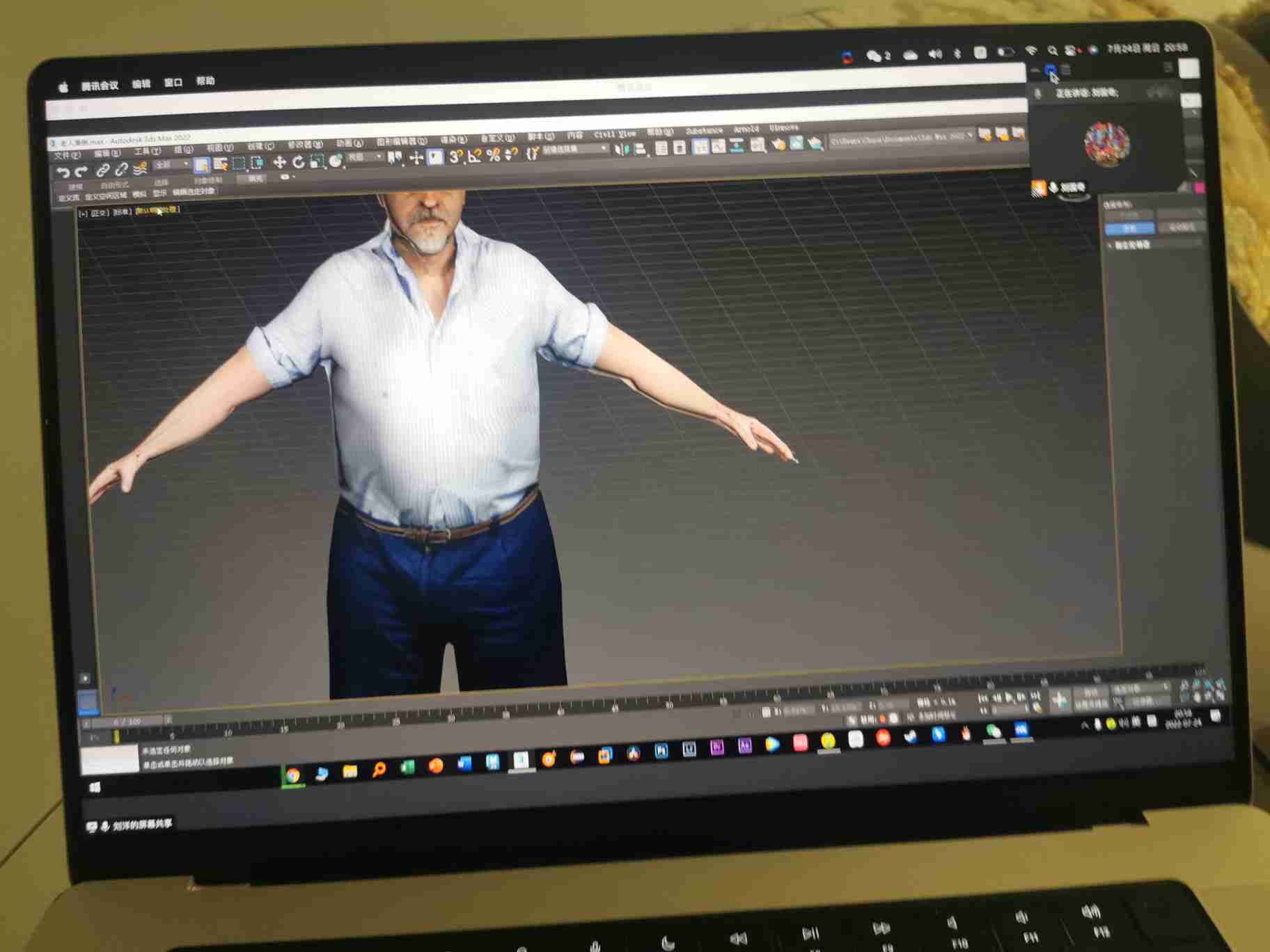The width and height of the screenshot is (1270, 952).
Task: Open the Arnold menu
Action: (x=745, y=129)
